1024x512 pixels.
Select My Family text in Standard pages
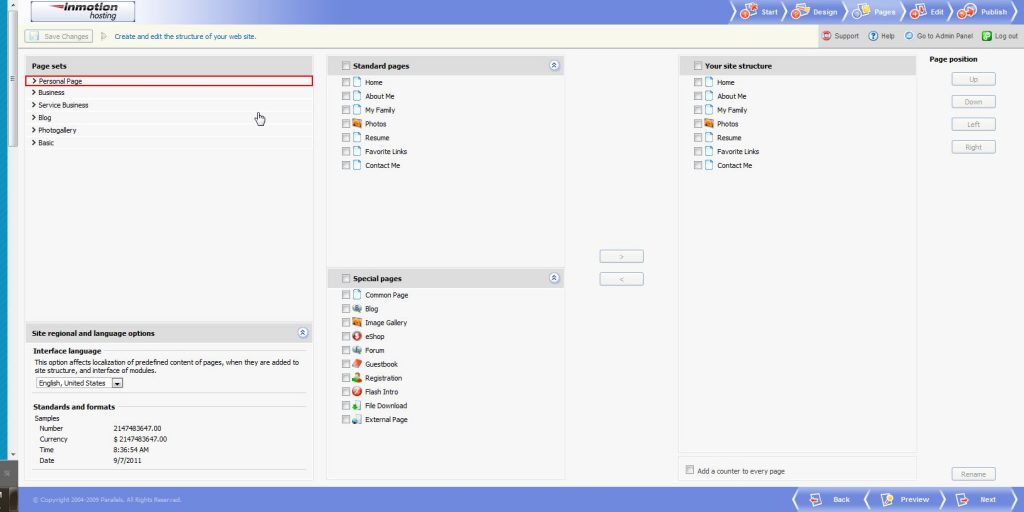[380, 110]
